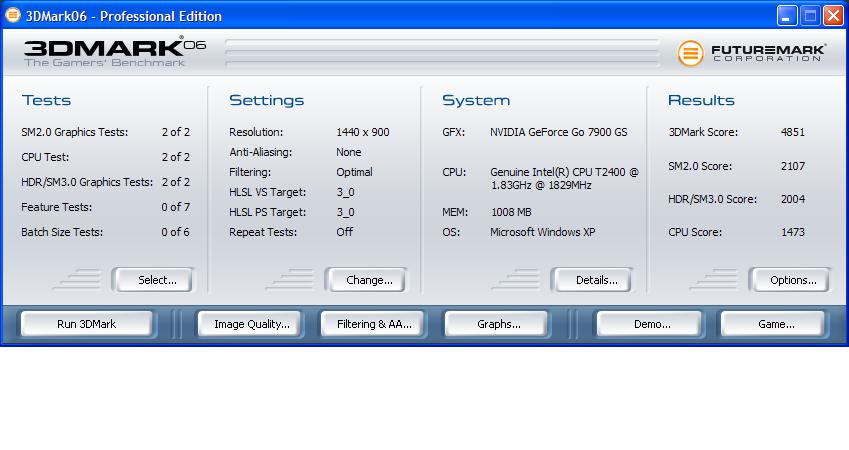This screenshot has width=849, height=450.
Task: Show system Details...
Action: point(592,280)
